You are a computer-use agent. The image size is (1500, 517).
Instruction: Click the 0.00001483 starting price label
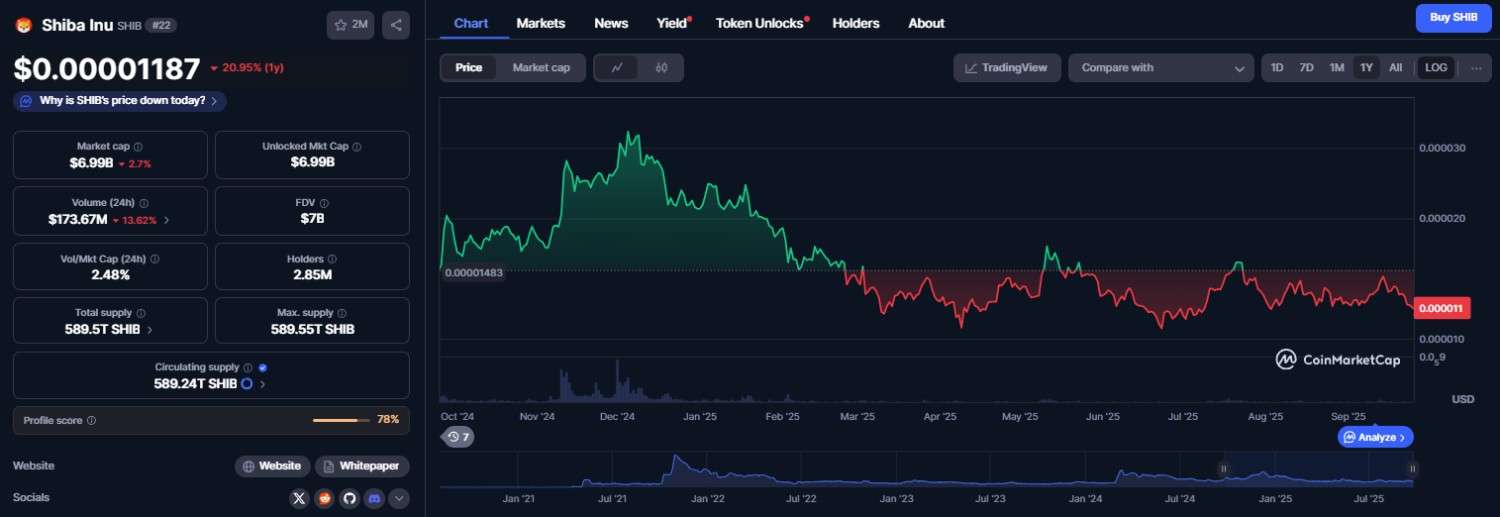pos(473,272)
